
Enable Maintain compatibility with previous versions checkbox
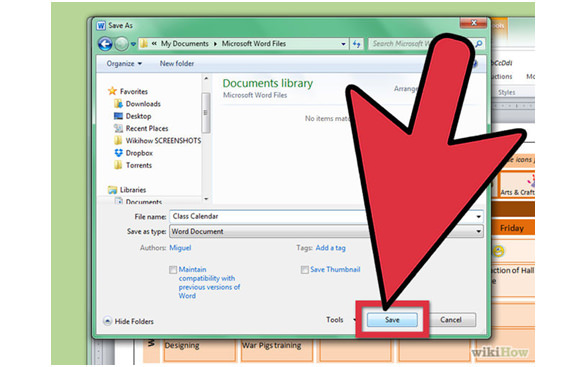173,270
